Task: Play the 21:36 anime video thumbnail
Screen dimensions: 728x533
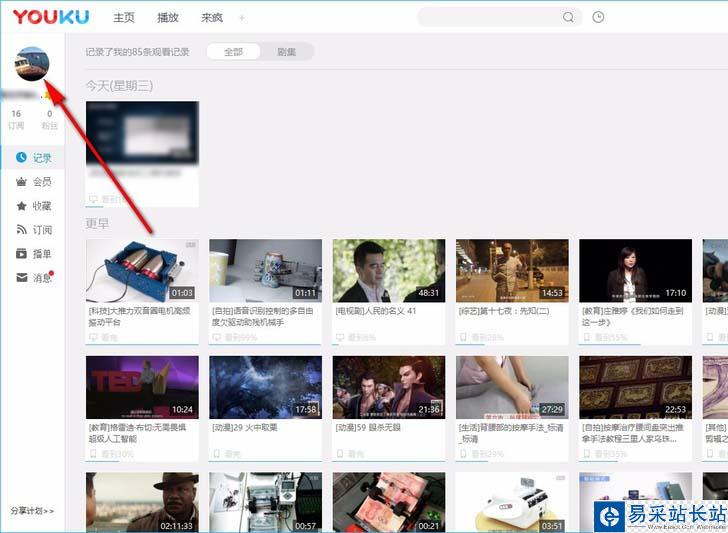Action: click(x=389, y=387)
